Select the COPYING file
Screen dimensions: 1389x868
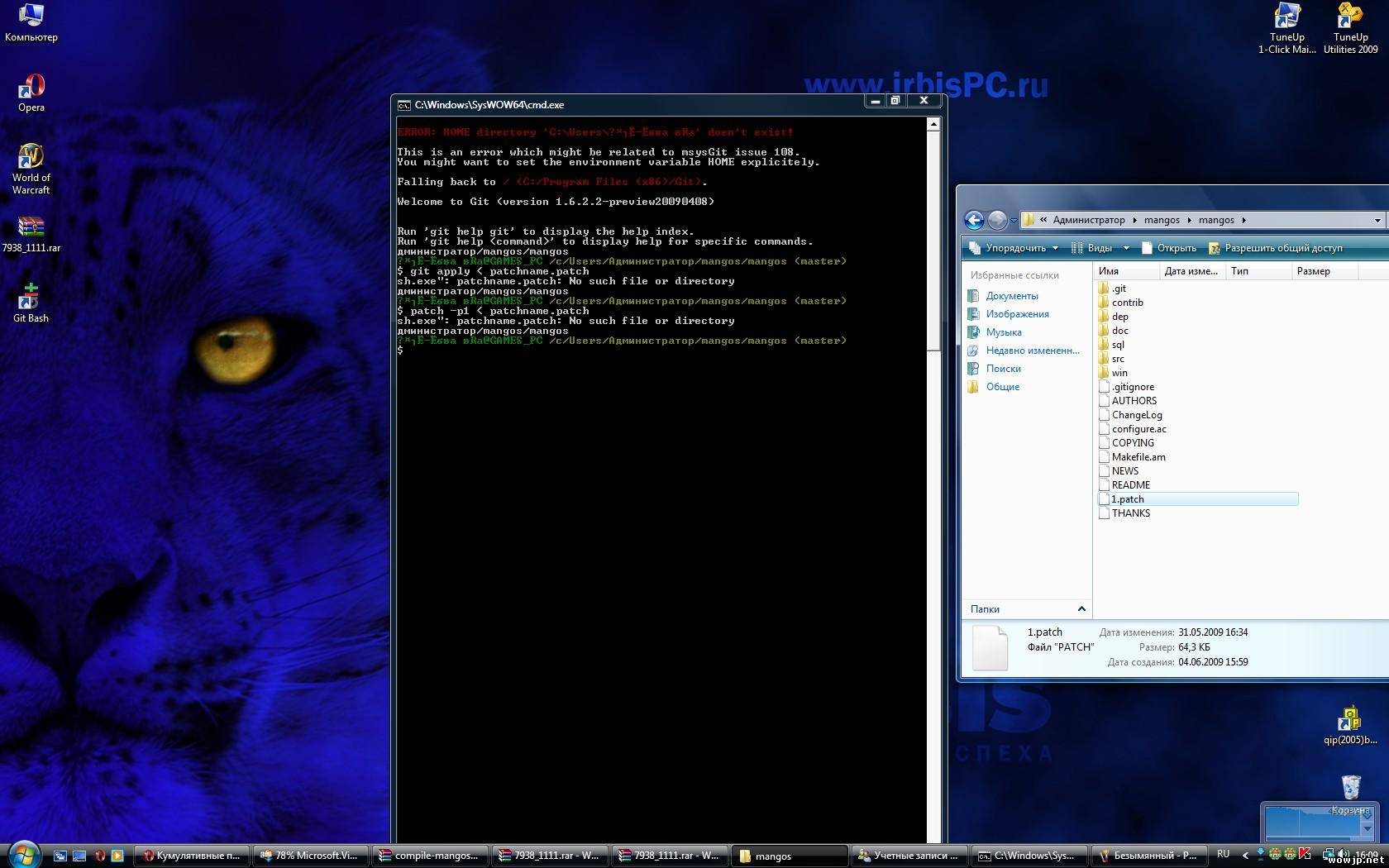click(1126, 443)
